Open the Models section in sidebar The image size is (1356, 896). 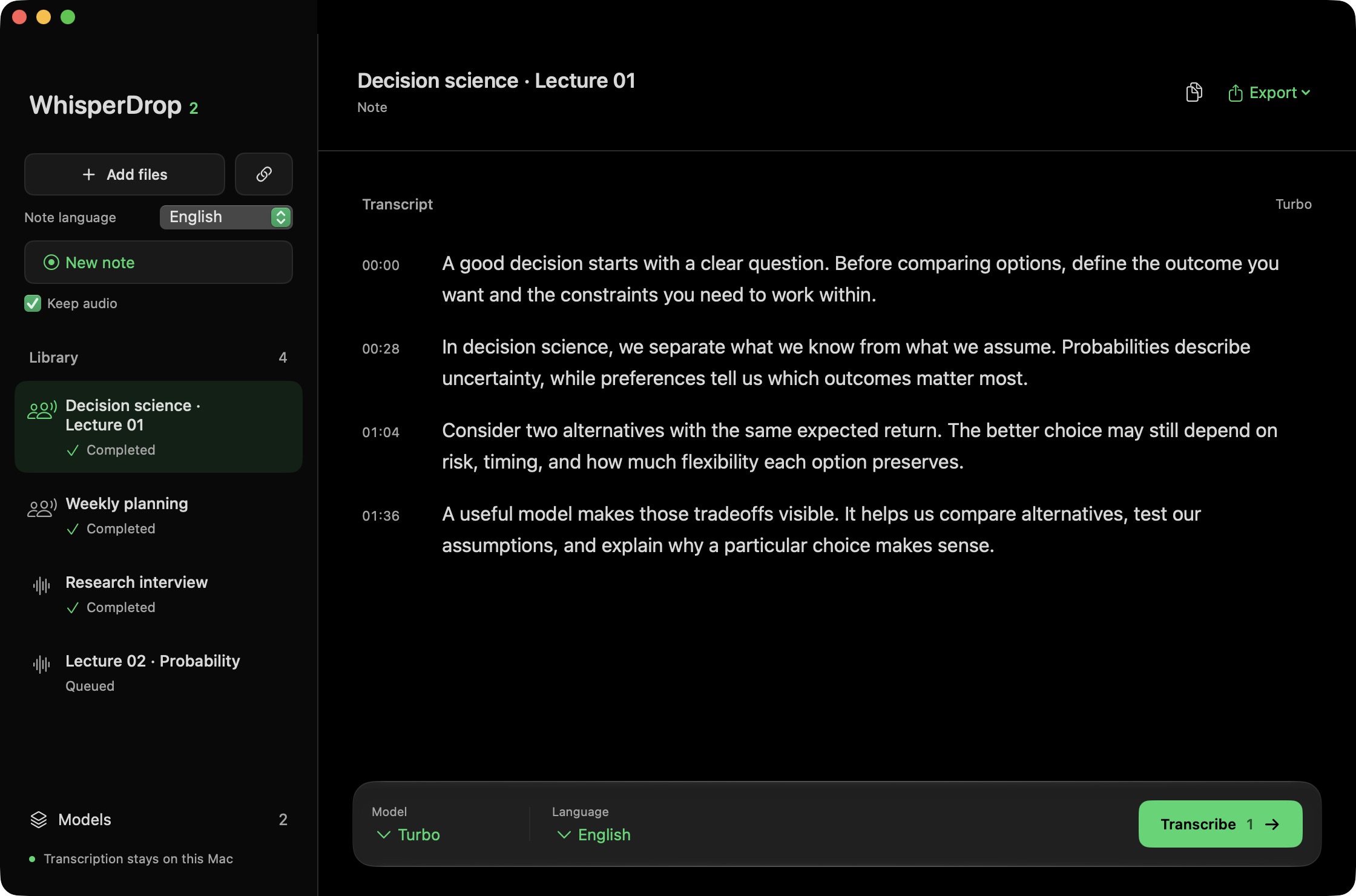point(159,819)
